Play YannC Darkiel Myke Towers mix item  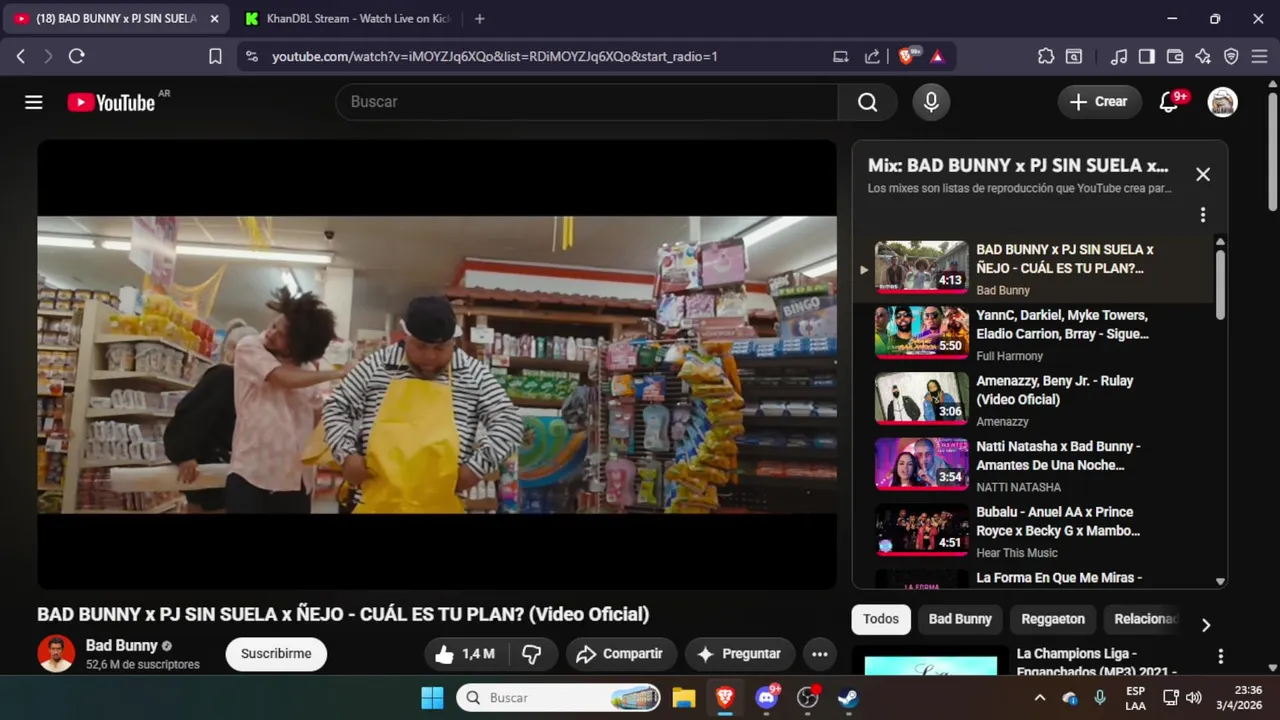1035,334
